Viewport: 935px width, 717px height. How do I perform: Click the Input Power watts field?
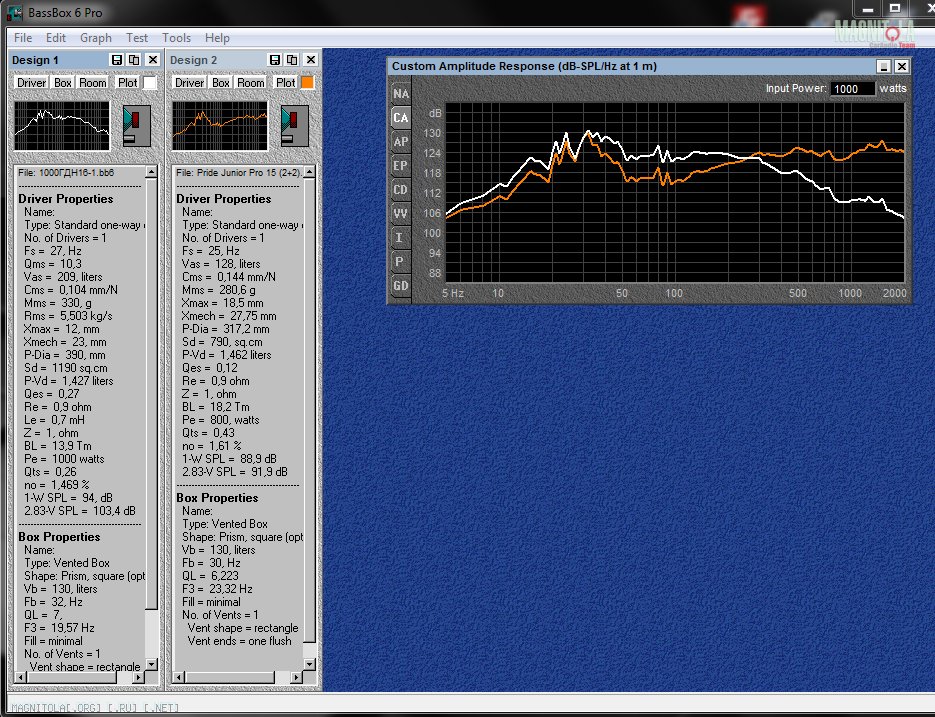coord(852,89)
